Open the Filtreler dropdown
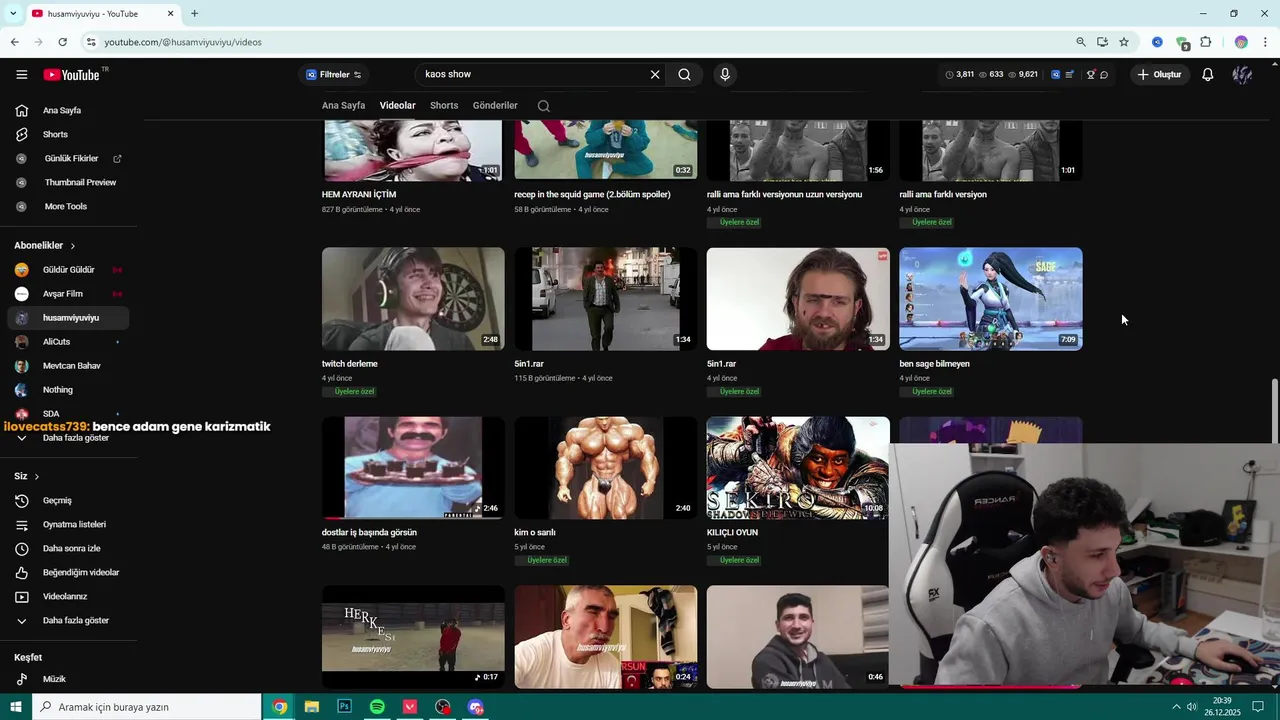Screen dimensions: 1280x720 pyautogui.click(x=334, y=75)
